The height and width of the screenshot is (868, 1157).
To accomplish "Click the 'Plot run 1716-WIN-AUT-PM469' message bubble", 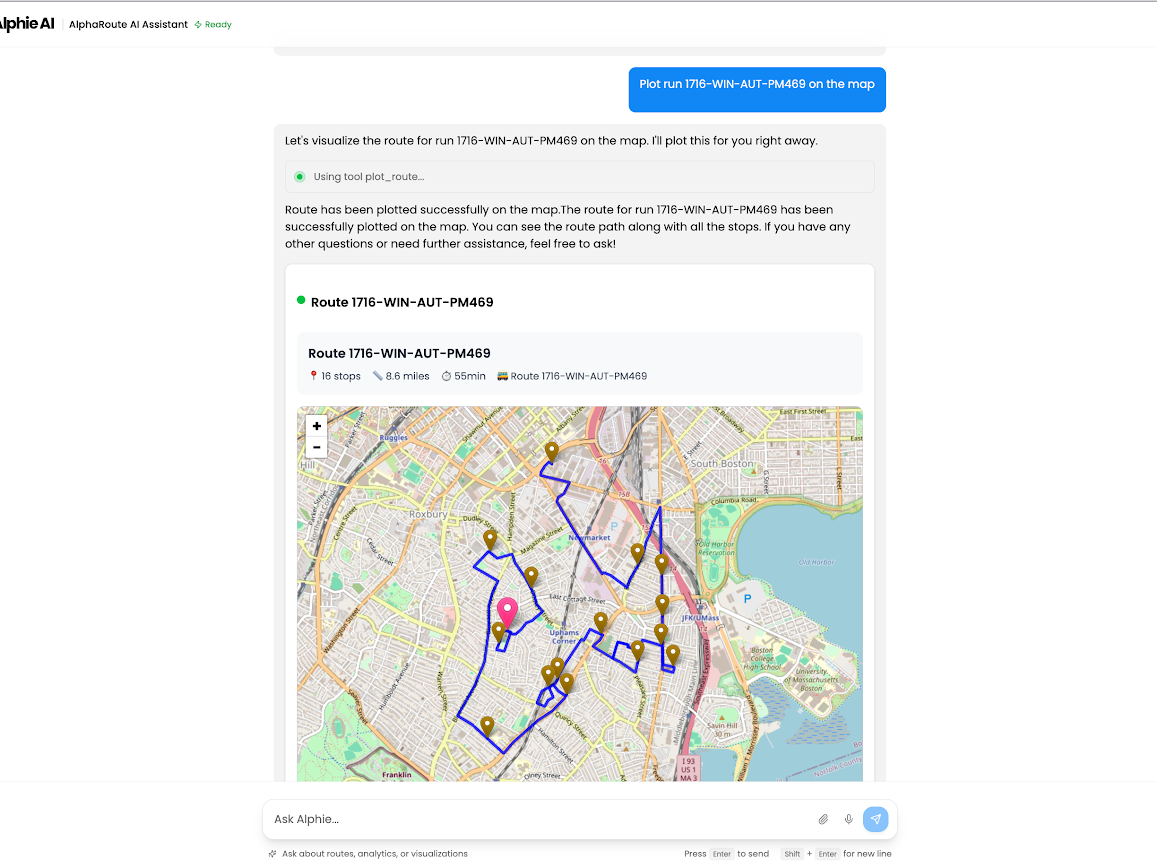I will pyautogui.click(x=757, y=89).
